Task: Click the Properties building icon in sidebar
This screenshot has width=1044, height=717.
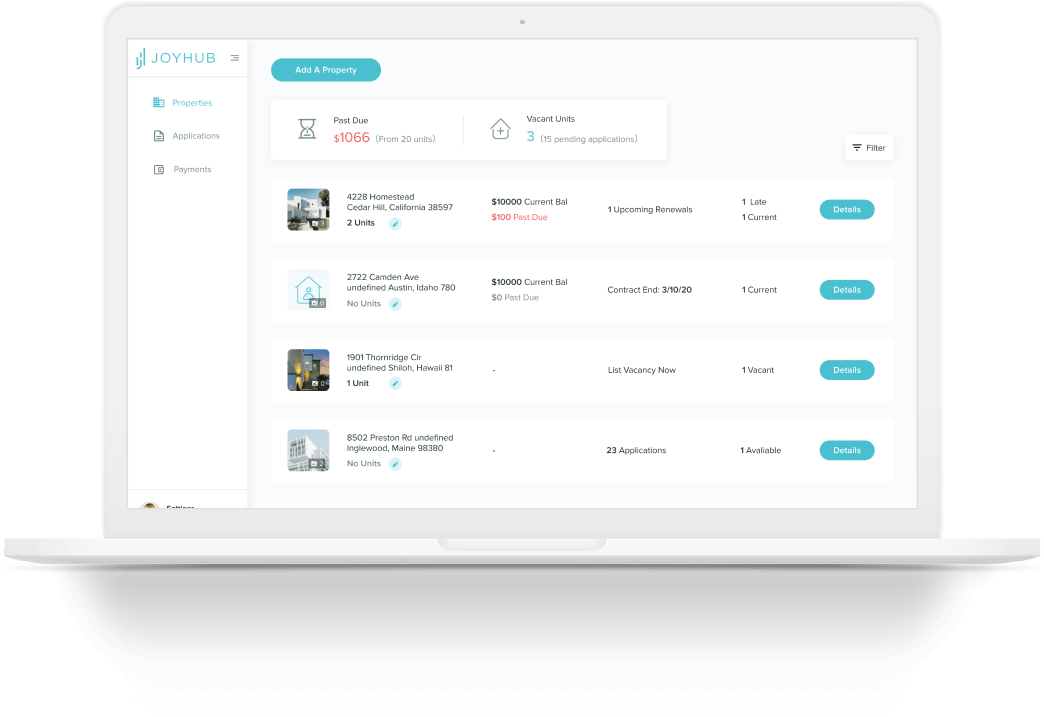Action: [x=158, y=103]
